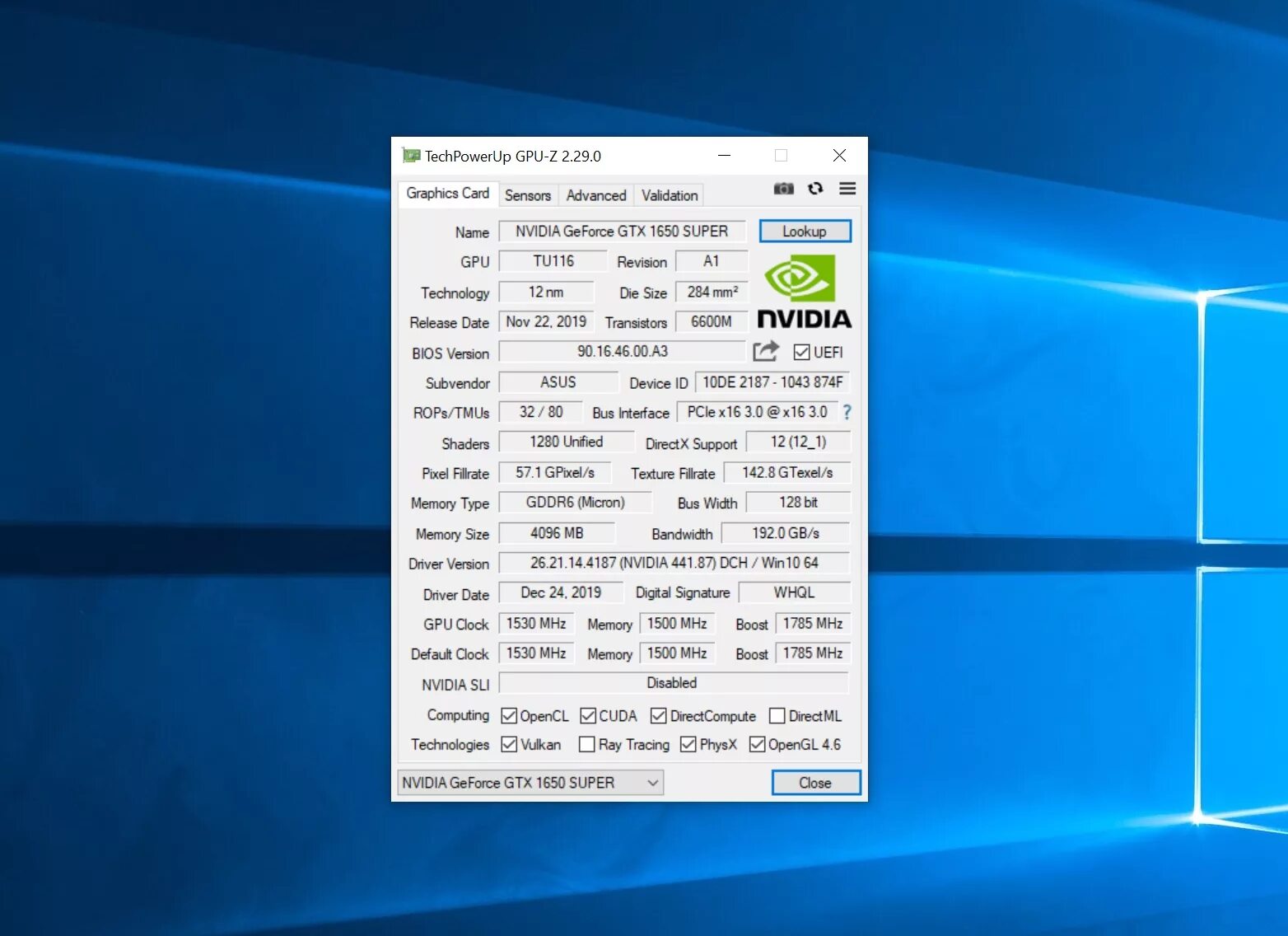This screenshot has height=936, width=1288.
Task: Click the DirectX Support field 12 (12_1)
Action: click(798, 442)
